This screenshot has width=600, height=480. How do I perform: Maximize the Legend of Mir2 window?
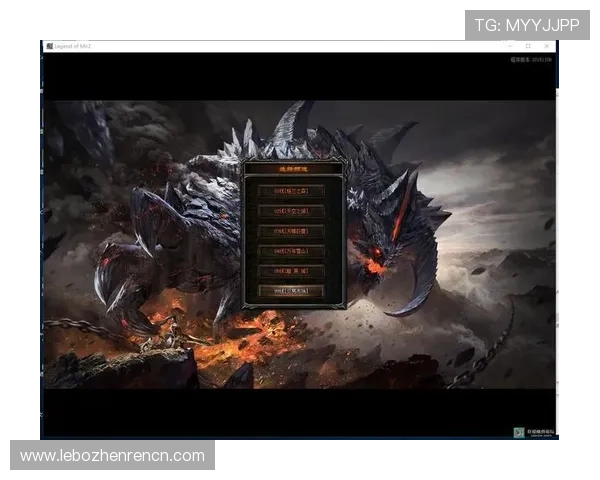[x=529, y=46]
